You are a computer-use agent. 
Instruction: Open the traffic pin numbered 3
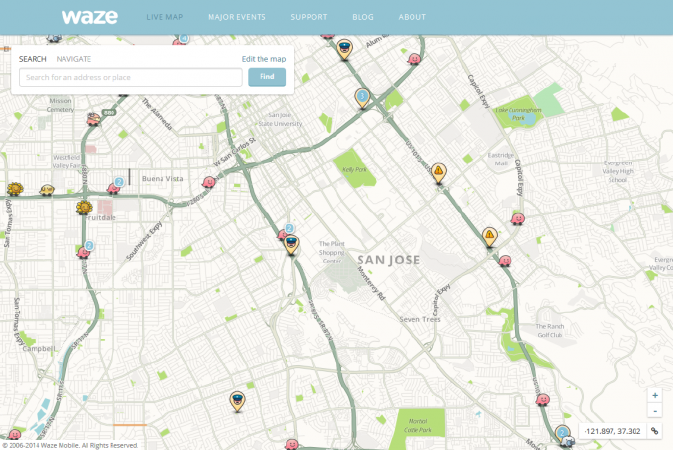coord(362,98)
